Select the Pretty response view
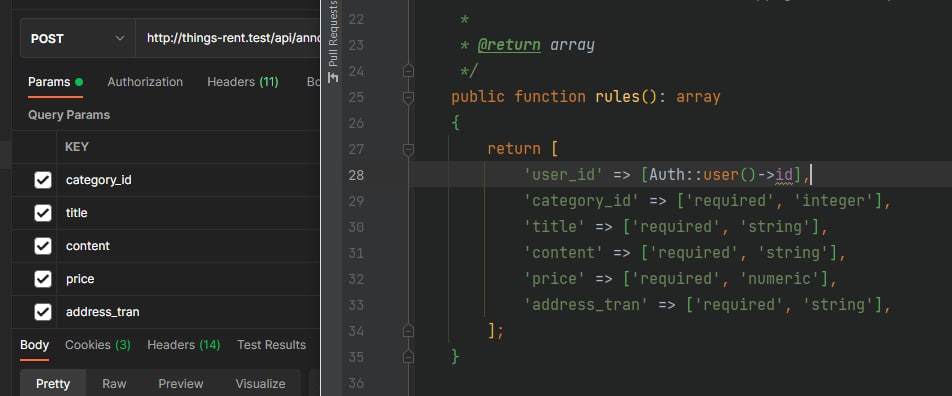This screenshot has width=952, height=396. 53,383
